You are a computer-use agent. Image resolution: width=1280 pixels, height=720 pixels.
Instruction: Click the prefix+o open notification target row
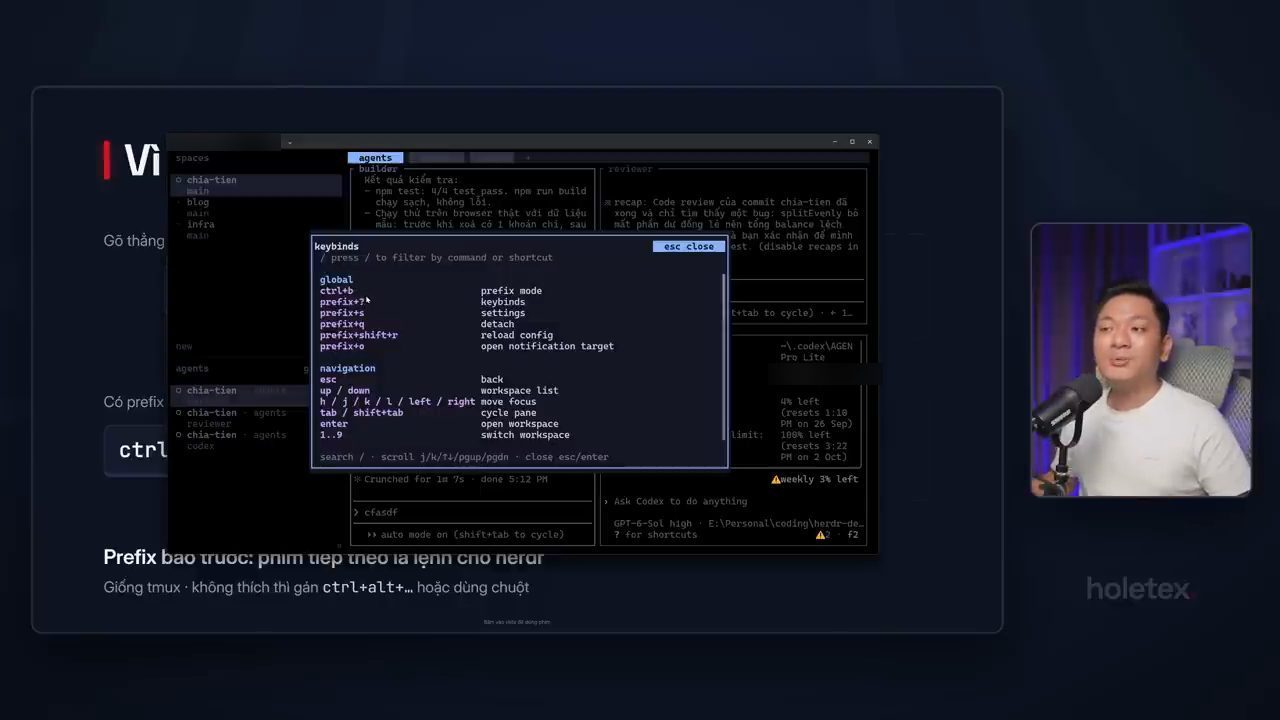pyautogui.click(x=467, y=346)
